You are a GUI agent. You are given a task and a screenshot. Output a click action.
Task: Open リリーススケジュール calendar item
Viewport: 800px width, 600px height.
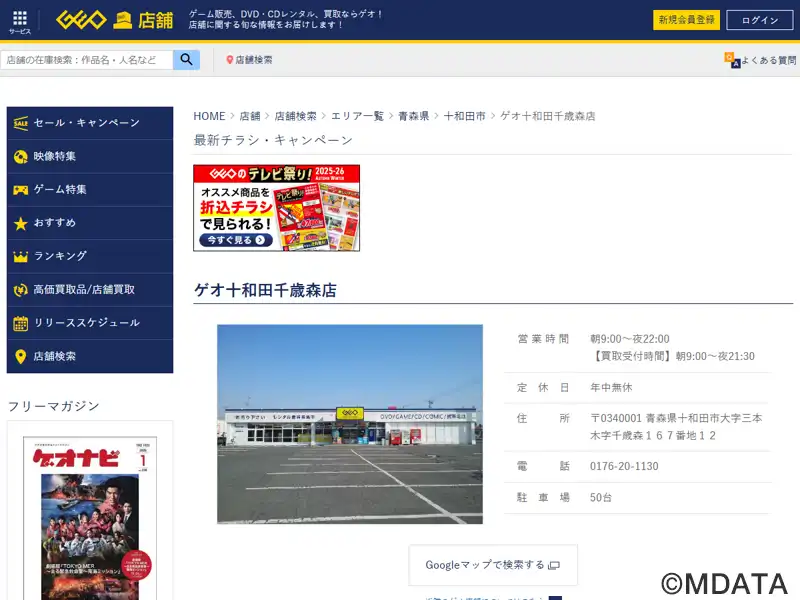(89, 323)
